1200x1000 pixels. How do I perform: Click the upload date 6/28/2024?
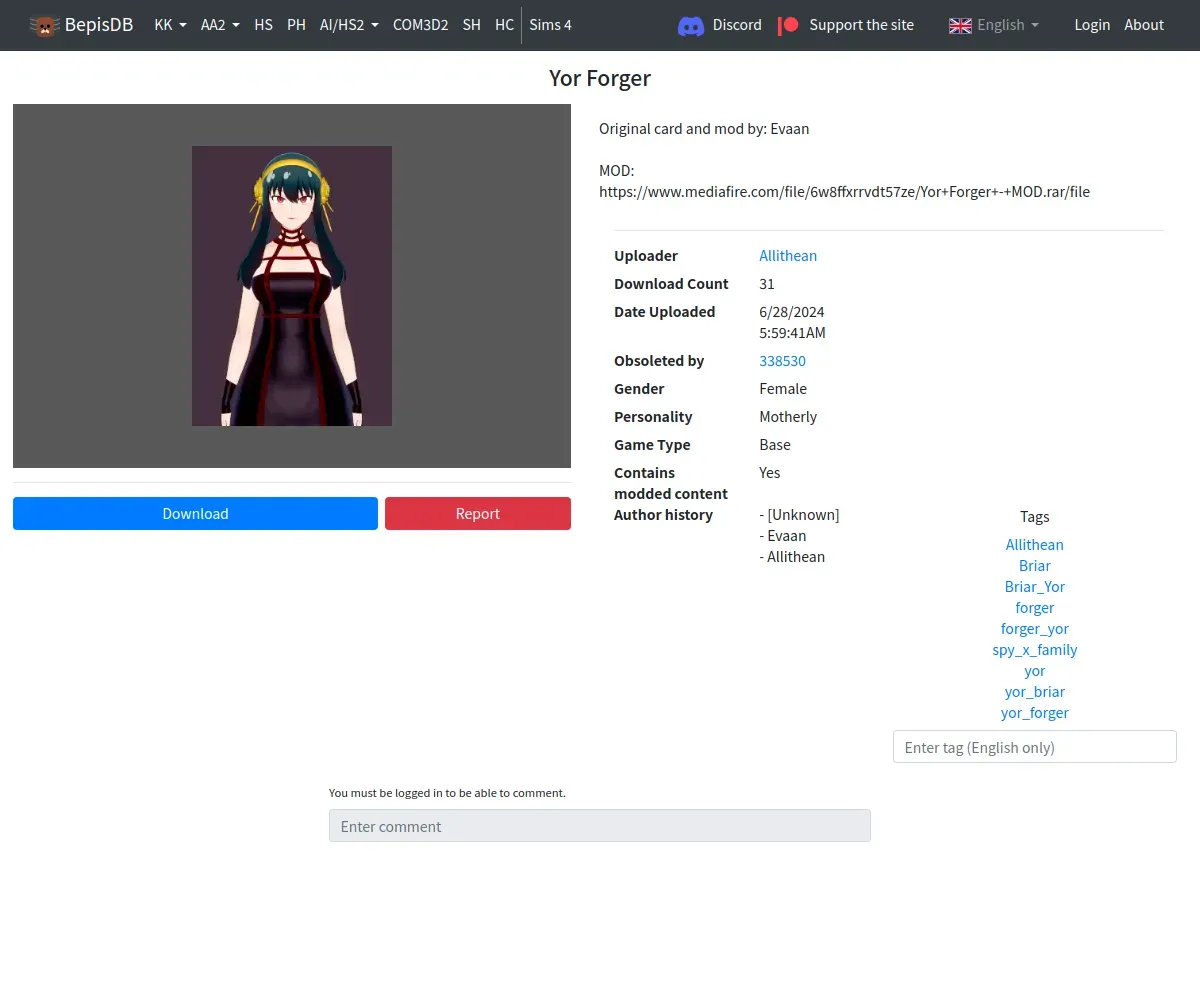792,312
